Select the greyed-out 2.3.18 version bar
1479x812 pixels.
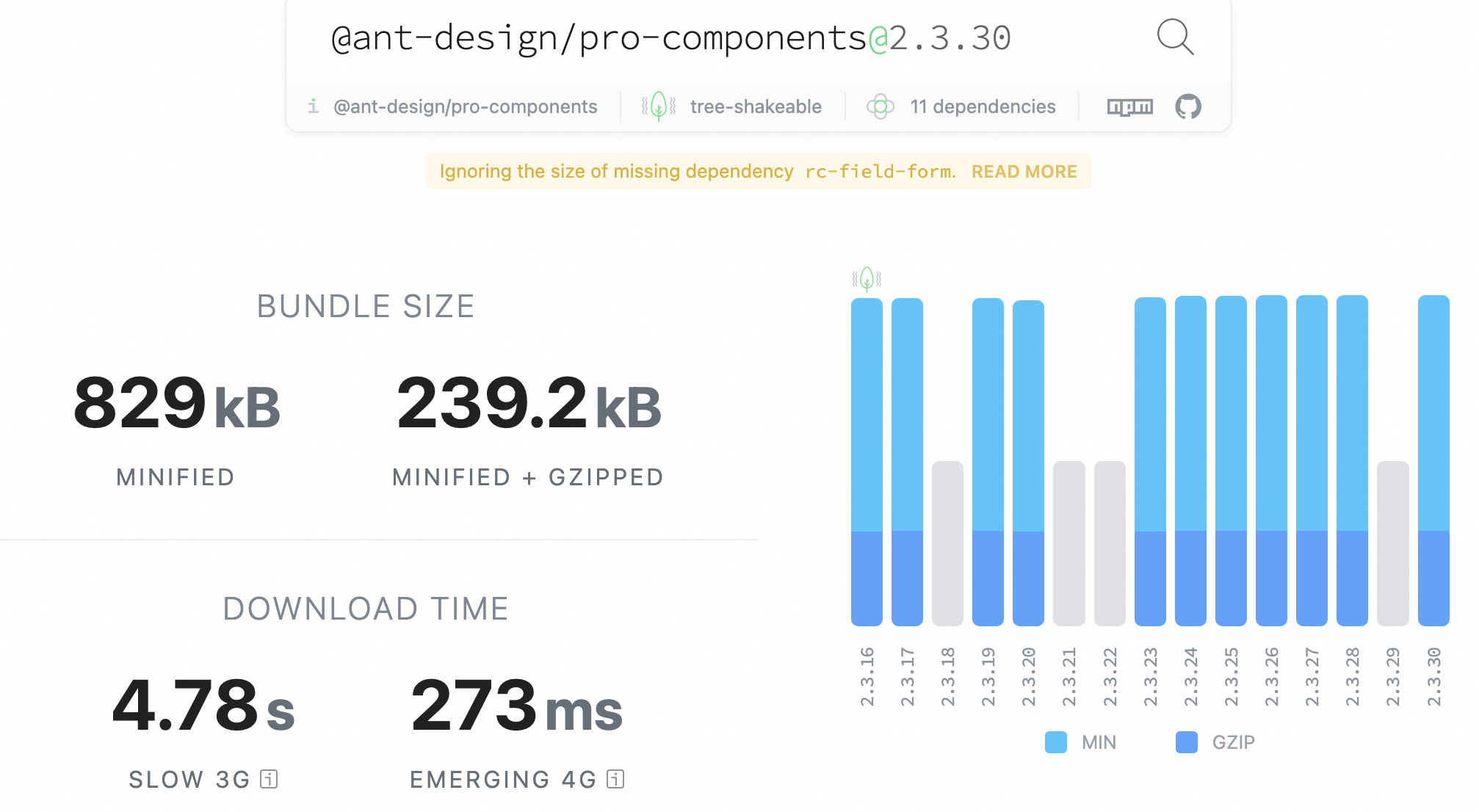[947, 543]
